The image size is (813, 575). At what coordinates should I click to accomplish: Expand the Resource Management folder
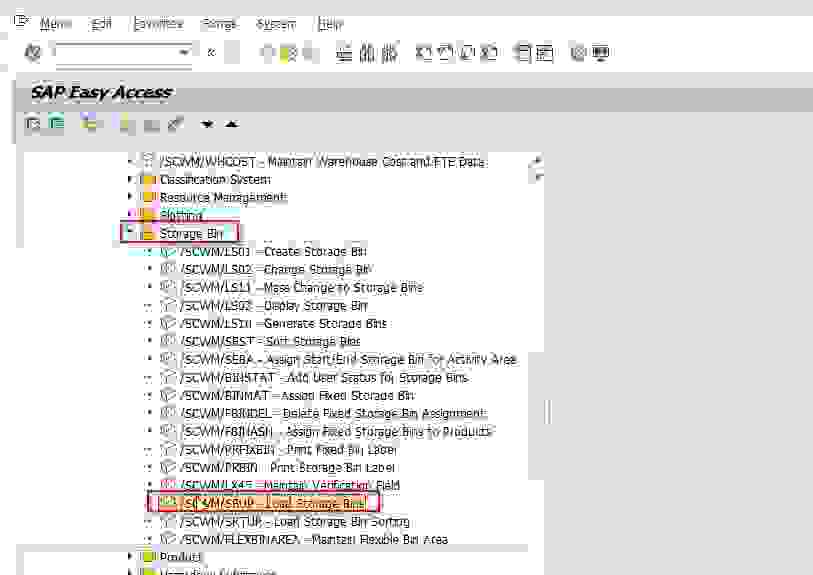(130, 197)
